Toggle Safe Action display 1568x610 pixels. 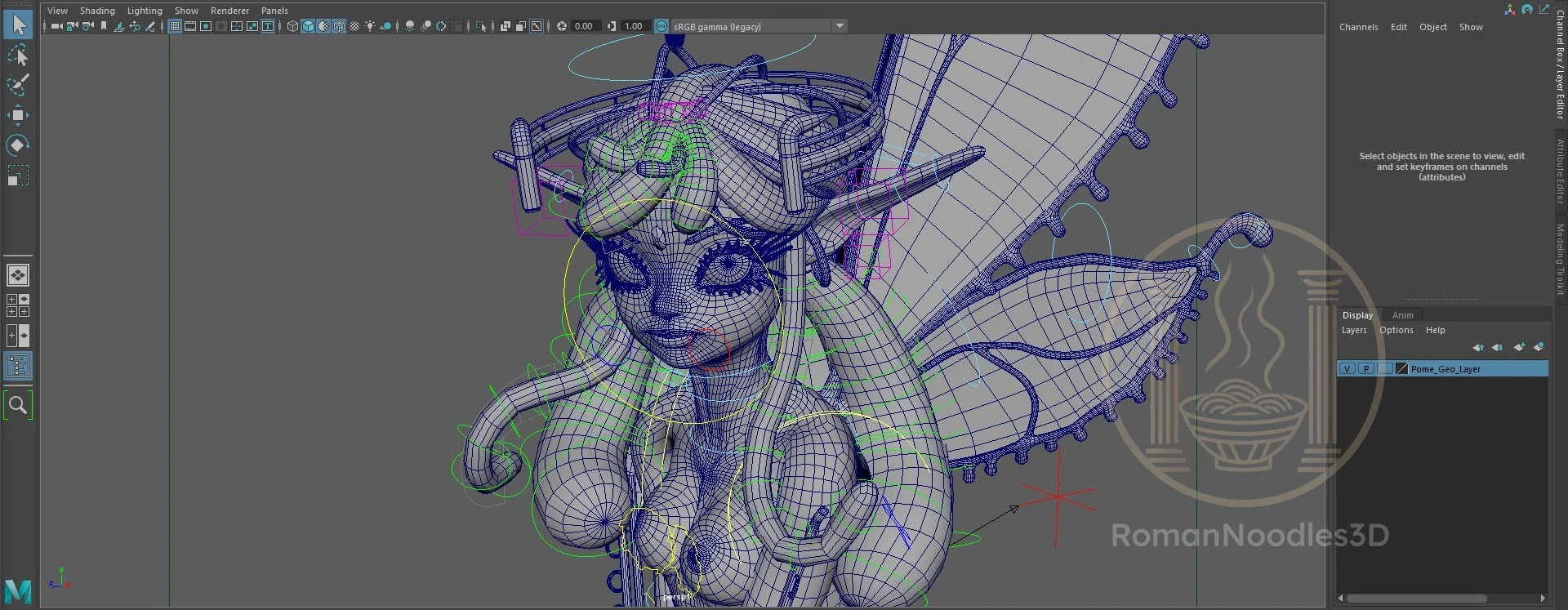pyautogui.click(x=252, y=26)
